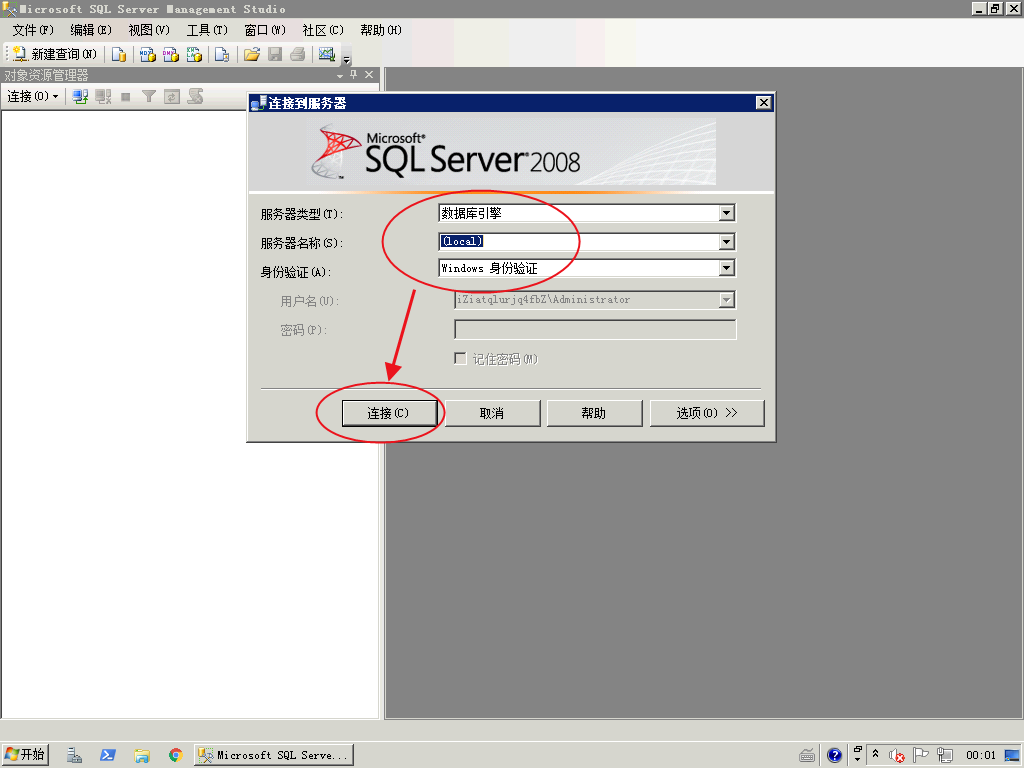Click the Analysis Services DMX Query icon

pyautogui.click(x=171, y=54)
